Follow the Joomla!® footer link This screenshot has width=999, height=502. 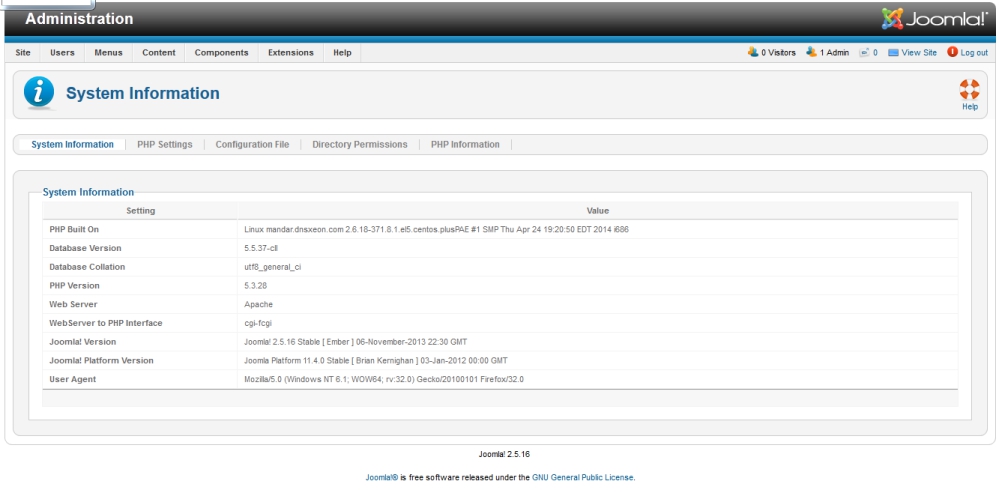382,477
